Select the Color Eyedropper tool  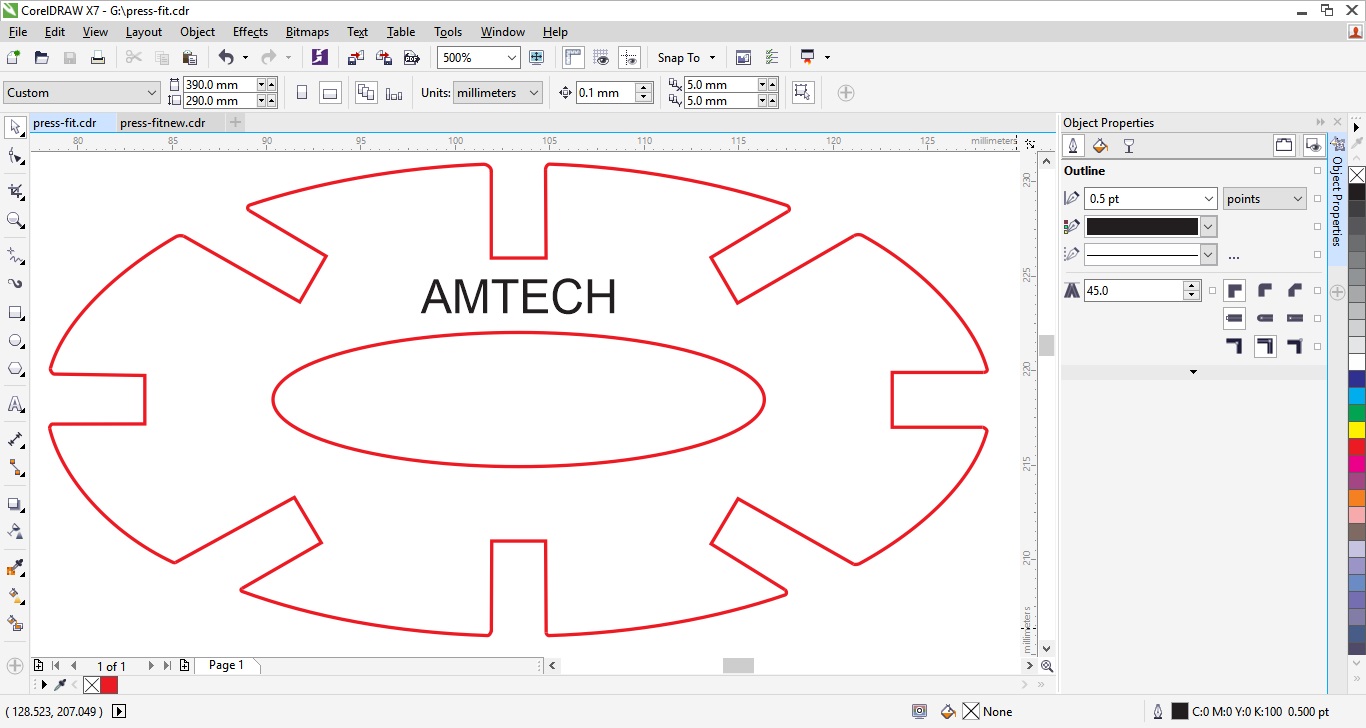[16, 568]
